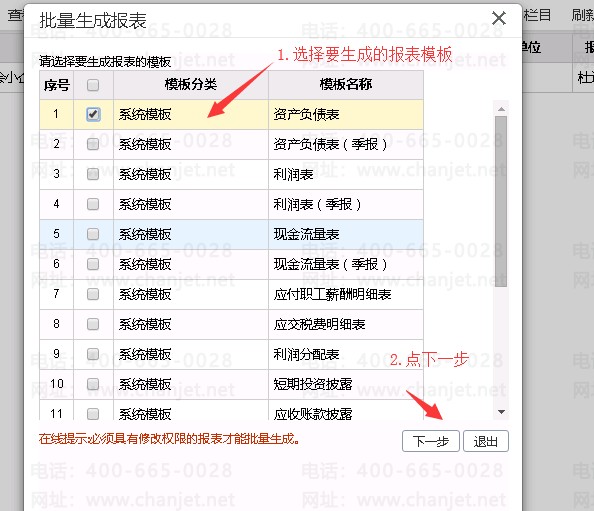Select the 利润分配表 name cell
Viewport: 594px width, 511px height.
pyautogui.click(x=345, y=354)
